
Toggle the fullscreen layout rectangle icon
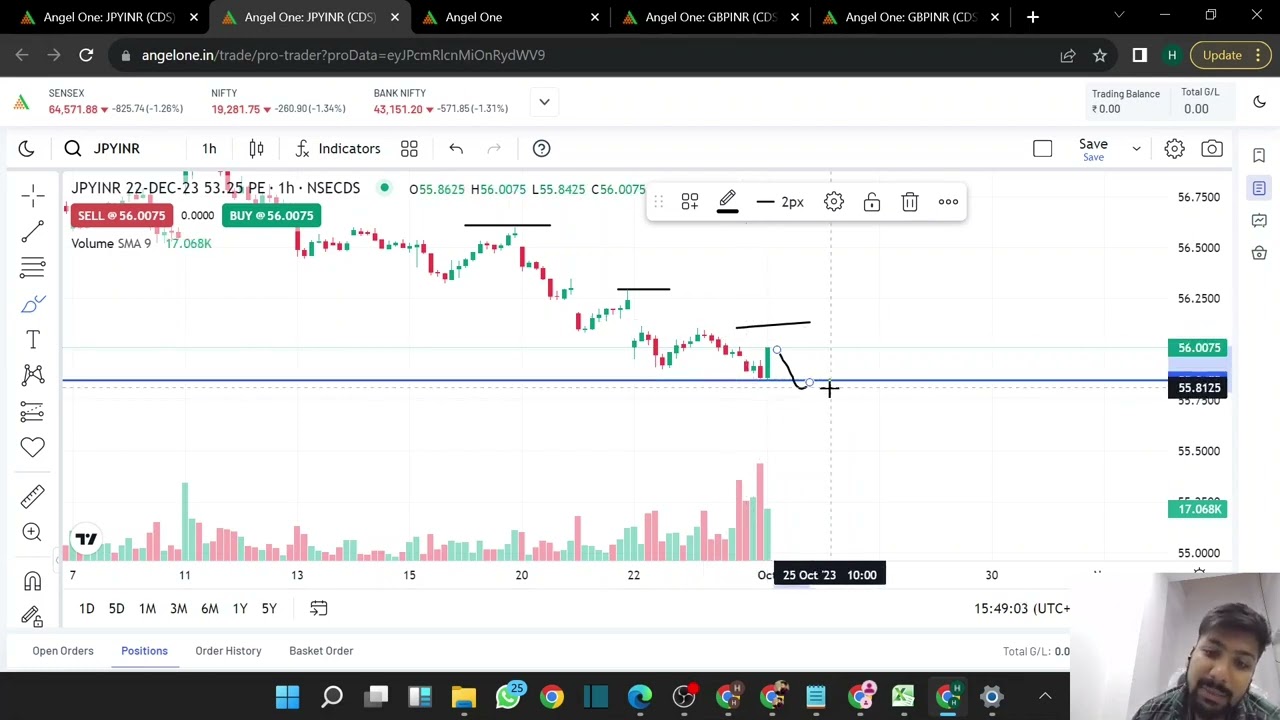point(1042,148)
